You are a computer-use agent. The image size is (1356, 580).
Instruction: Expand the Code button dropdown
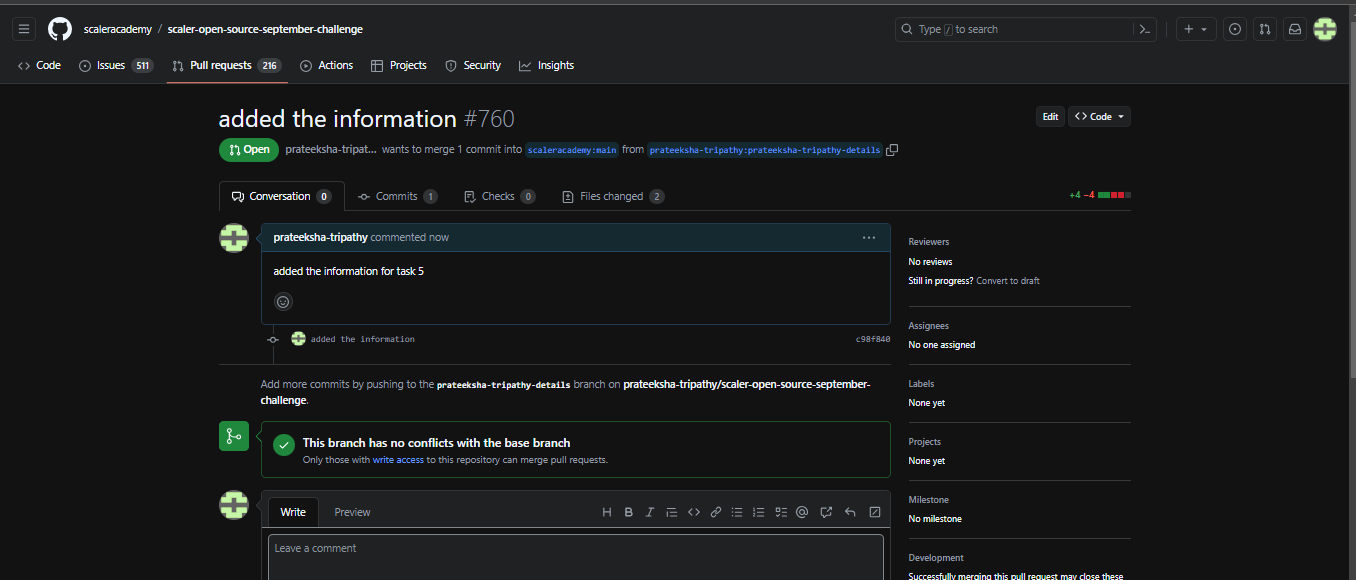[1121, 116]
